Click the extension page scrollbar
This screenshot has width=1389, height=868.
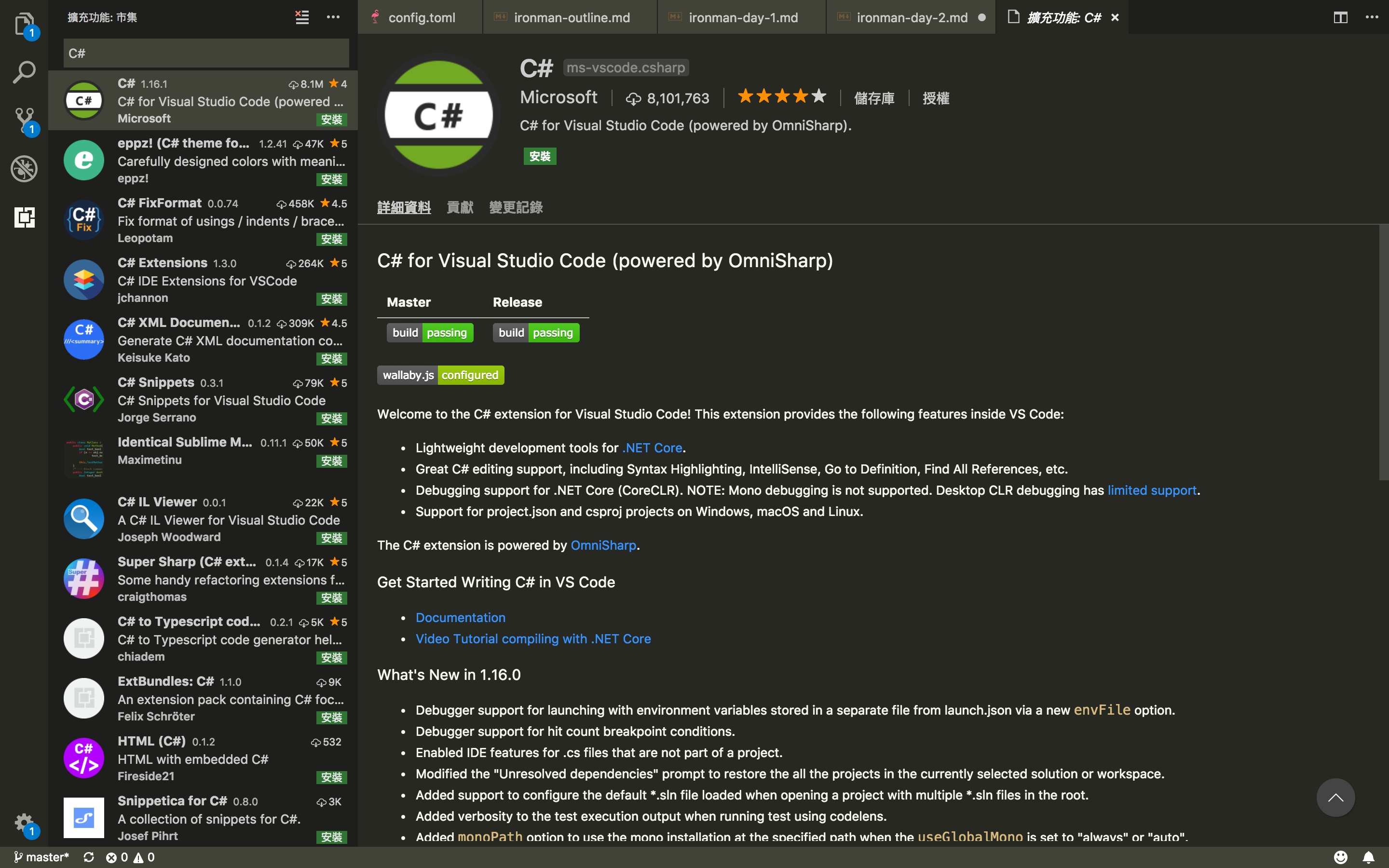click(1383, 353)
